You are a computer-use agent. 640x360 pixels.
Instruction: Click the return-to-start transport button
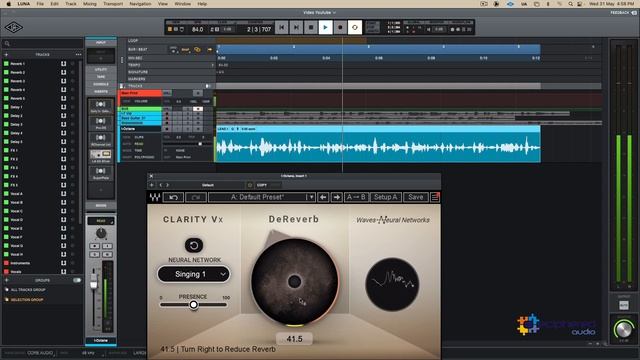(x=282, y=27)
